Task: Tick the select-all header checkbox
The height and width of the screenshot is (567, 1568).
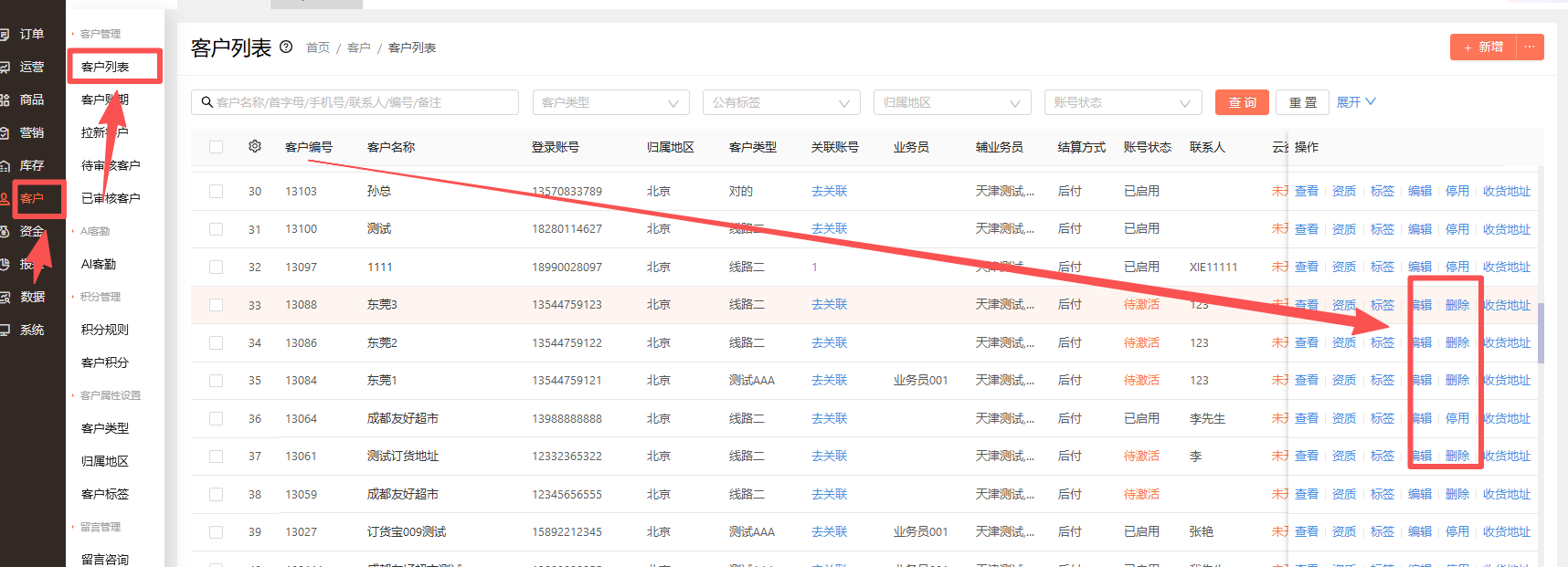Action: coord(216,147)
